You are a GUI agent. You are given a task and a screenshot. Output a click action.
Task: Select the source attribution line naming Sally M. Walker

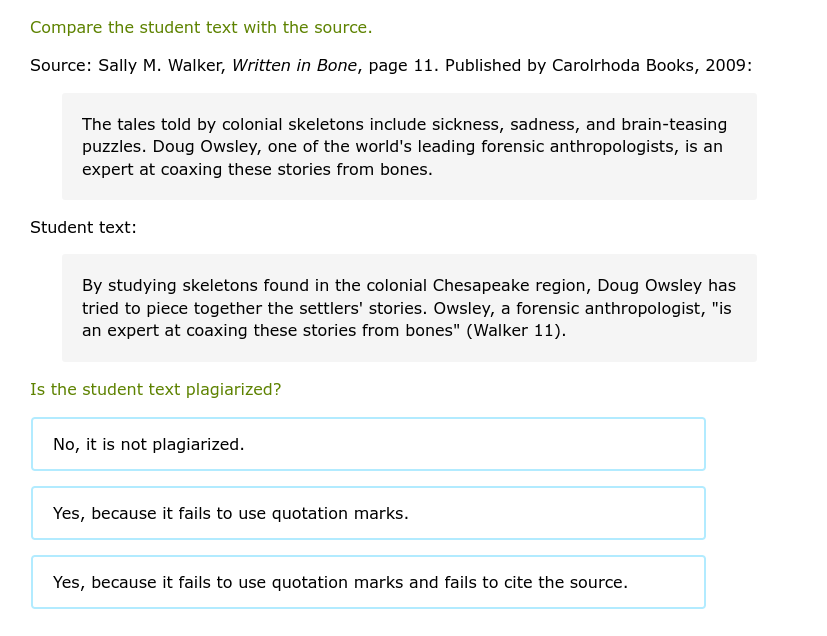[165, 65]
